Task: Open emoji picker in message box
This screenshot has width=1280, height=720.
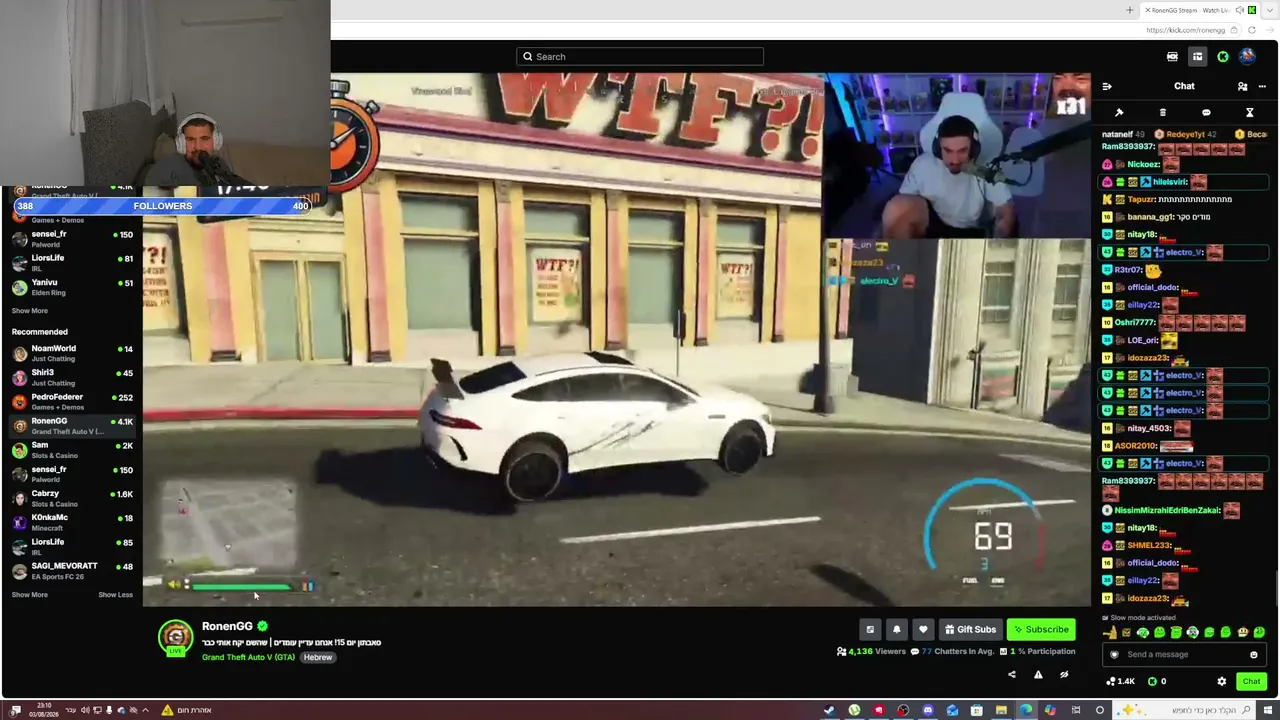Action: pos(1253,655)
